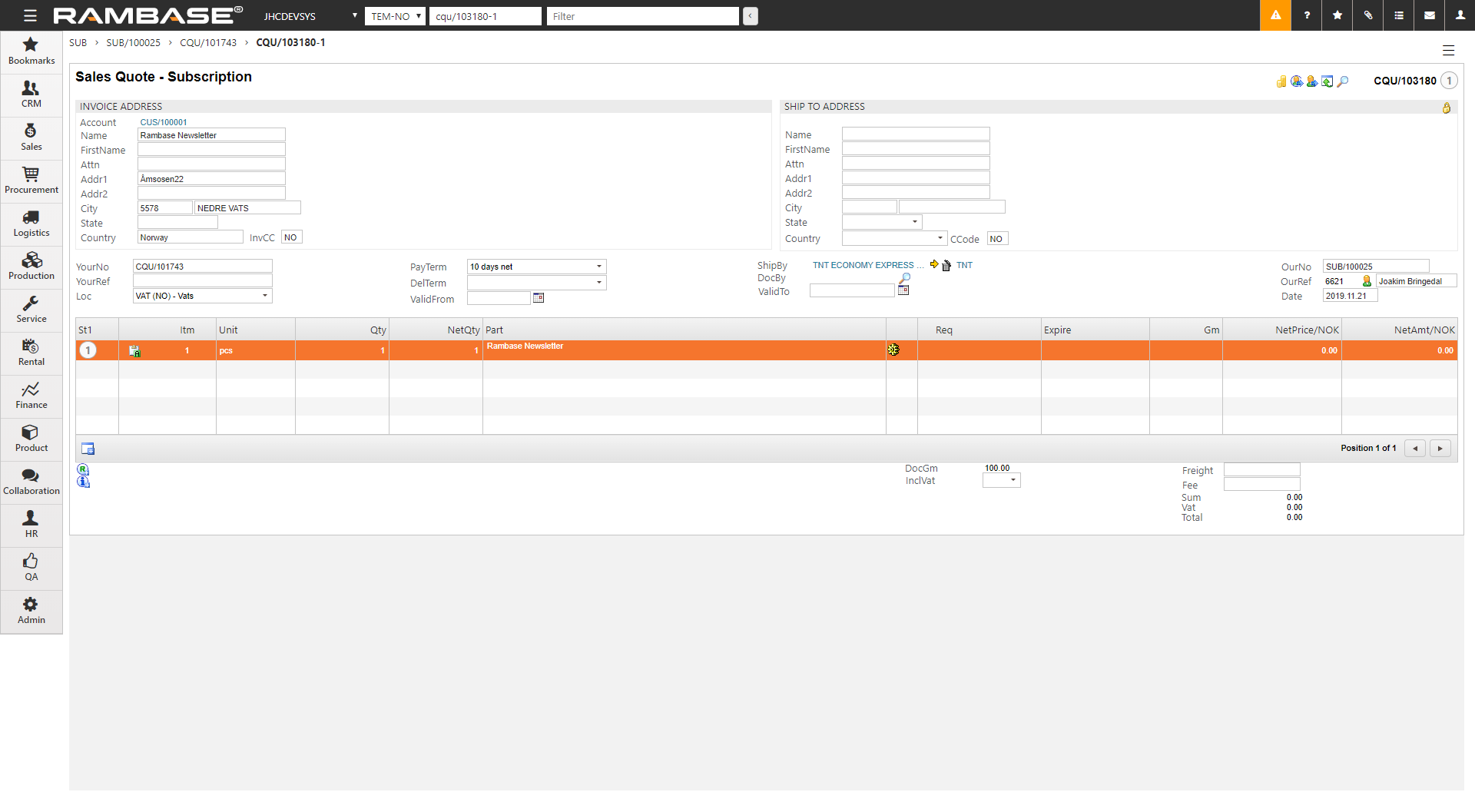Click the ShipBy trash can icon
Screen dimensions: 1475x812
(946, 266)
